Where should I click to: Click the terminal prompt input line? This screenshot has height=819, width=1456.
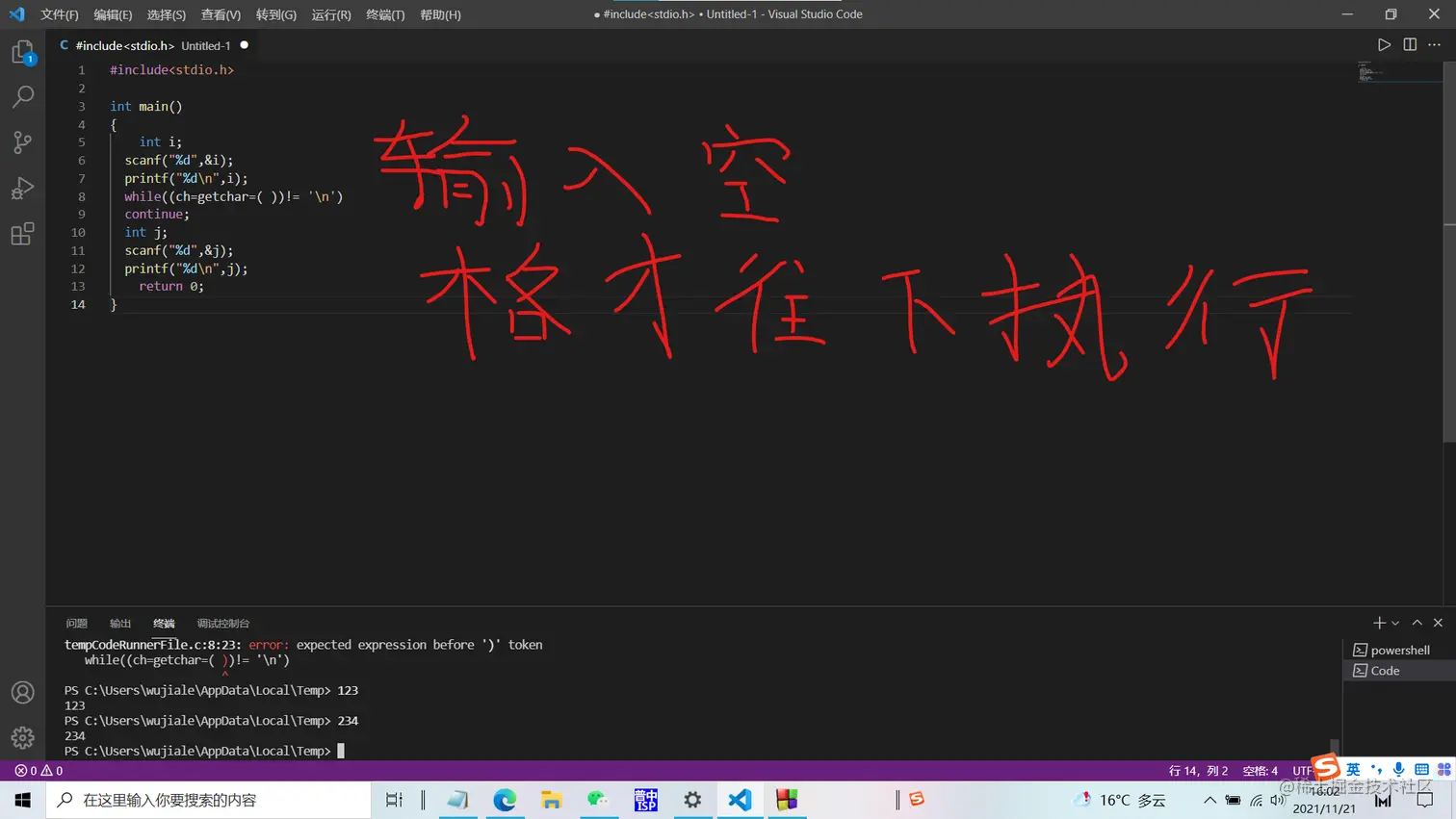tap(204, 751)
